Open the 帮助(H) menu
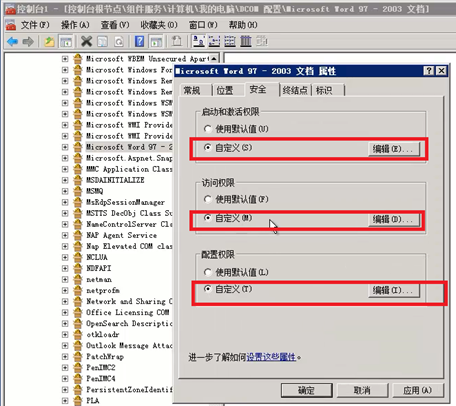 click(243, 25)
